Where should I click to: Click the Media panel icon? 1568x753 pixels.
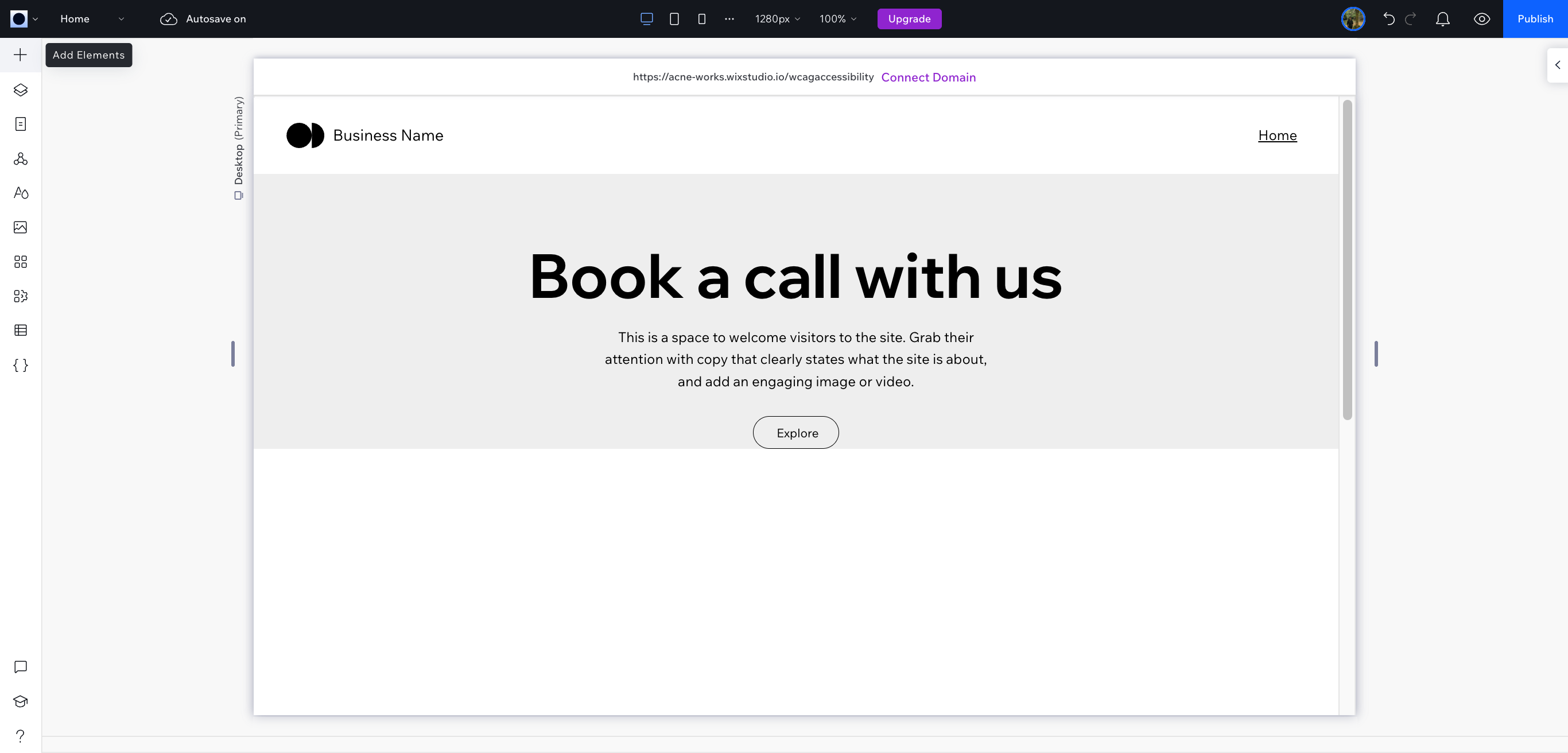(20, 227)
